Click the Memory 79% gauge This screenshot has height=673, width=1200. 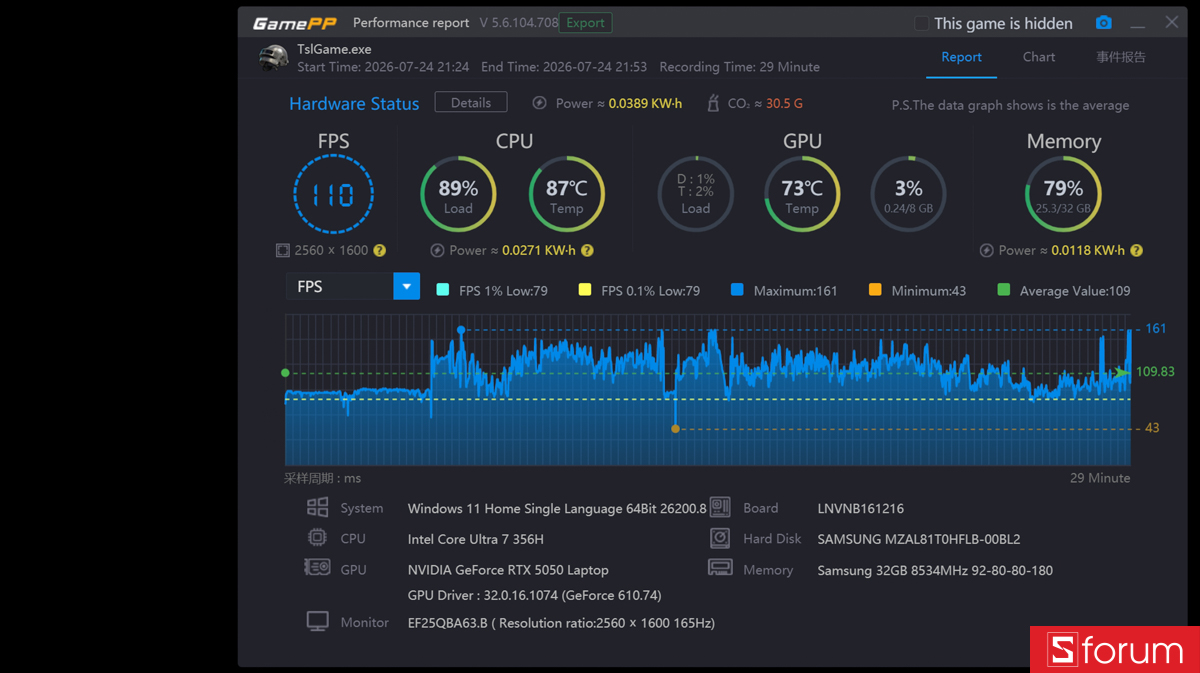click(x=1063, y=194)
